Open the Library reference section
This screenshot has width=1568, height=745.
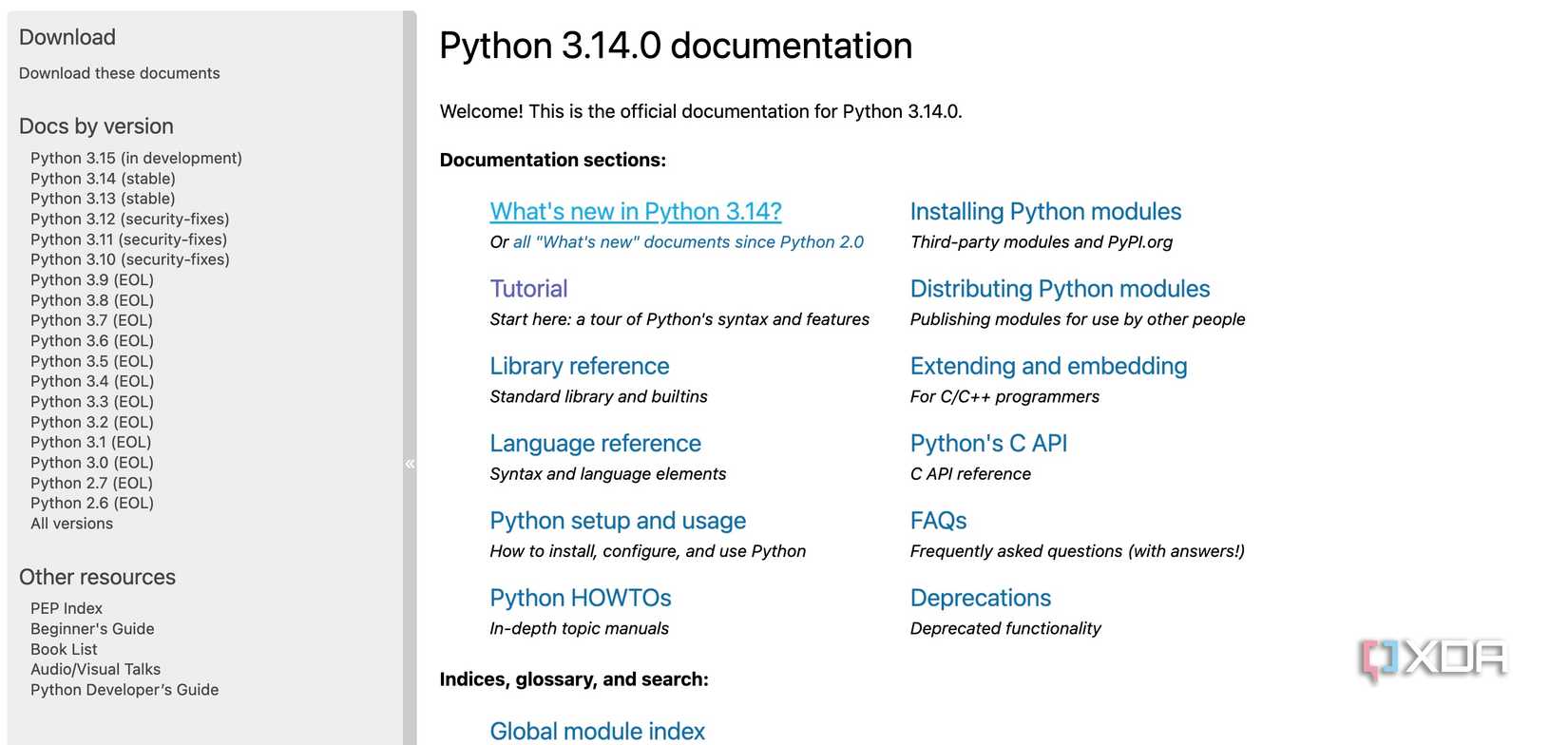[x=580, y=366]
